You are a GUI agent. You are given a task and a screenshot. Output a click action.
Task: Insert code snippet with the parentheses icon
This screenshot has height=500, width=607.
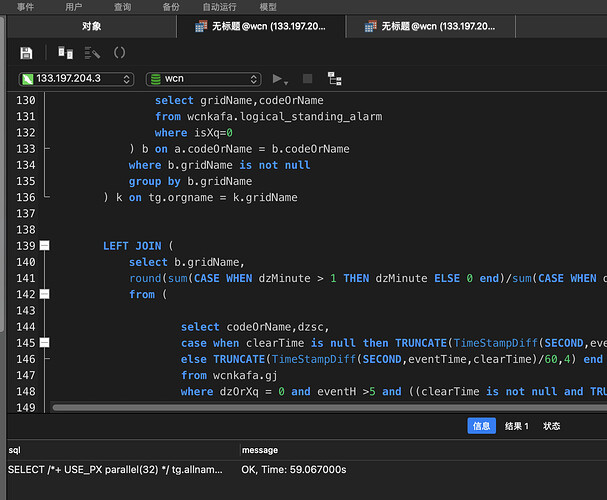click(x=119, y=53)
